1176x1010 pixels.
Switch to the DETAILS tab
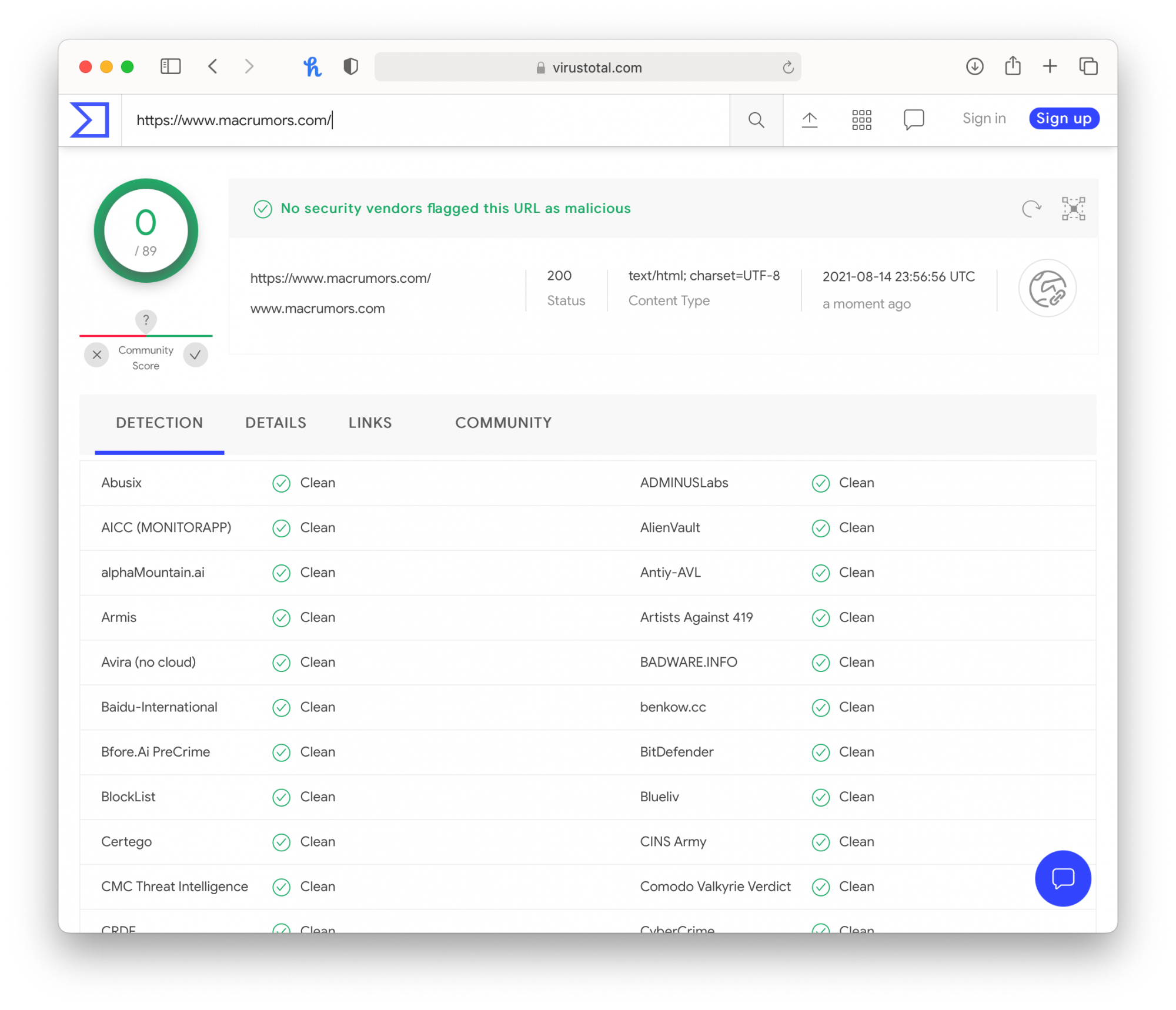(276, 423)
